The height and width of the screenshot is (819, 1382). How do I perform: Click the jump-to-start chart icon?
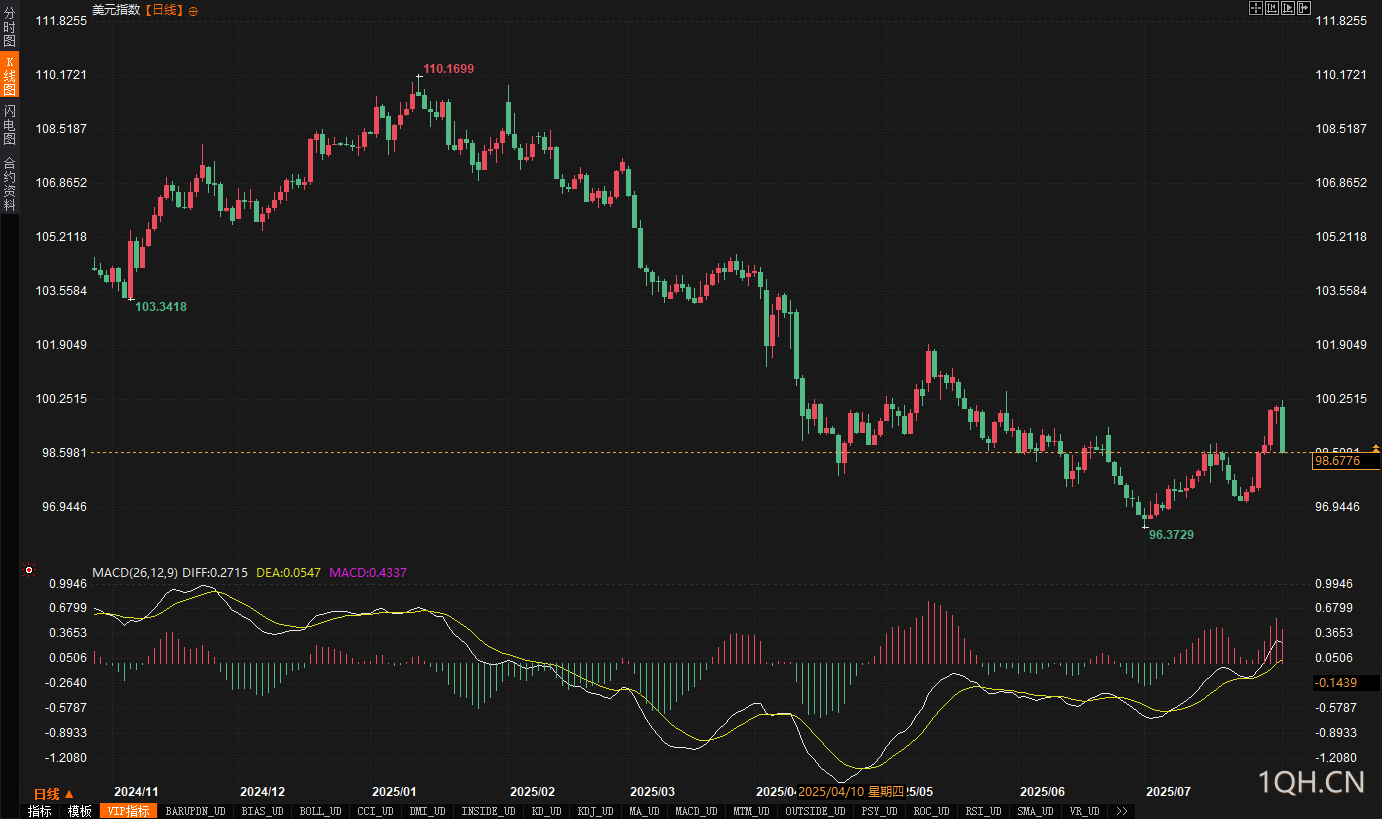click(x=1272, y=9)
